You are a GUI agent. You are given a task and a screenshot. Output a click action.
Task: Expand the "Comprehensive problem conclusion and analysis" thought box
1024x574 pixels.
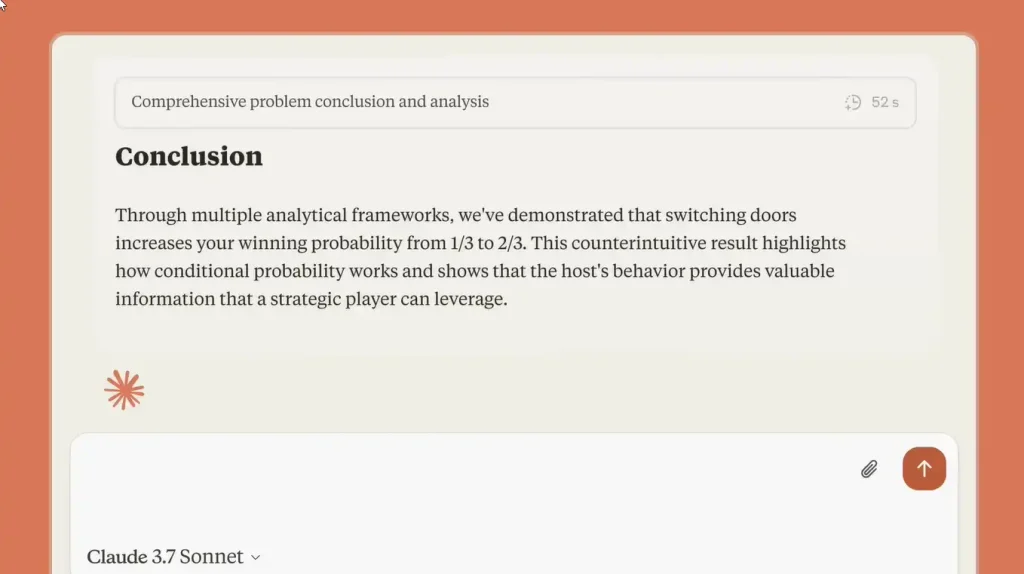coord(310,102)
